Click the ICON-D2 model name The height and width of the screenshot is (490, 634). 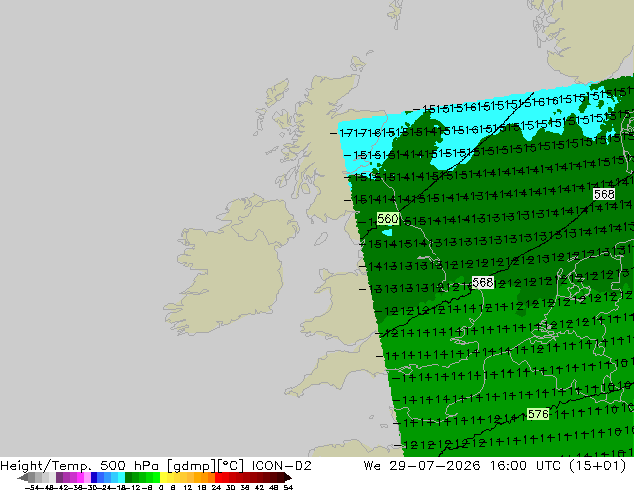click(281, 466)
